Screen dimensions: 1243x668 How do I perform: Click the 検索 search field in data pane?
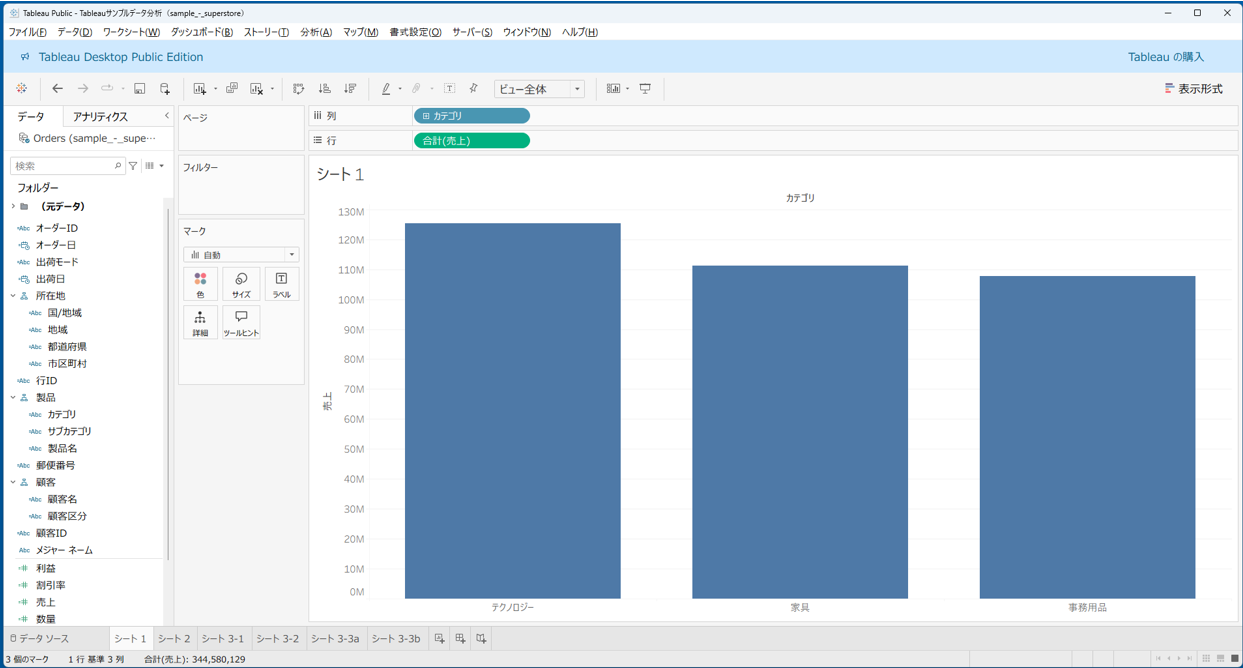click(x=62, y=166)
